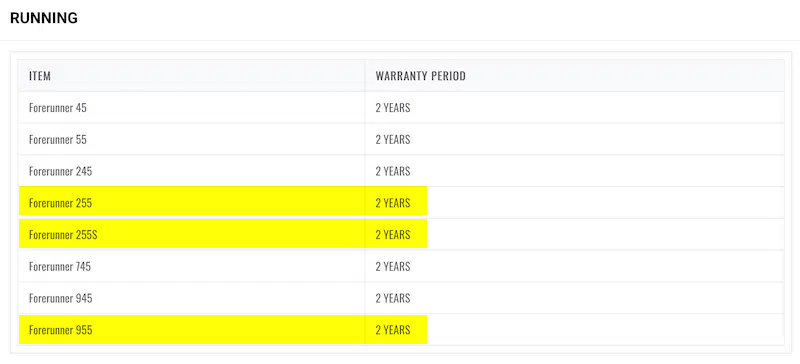Click the RUNNING section heading

point(44,18)
